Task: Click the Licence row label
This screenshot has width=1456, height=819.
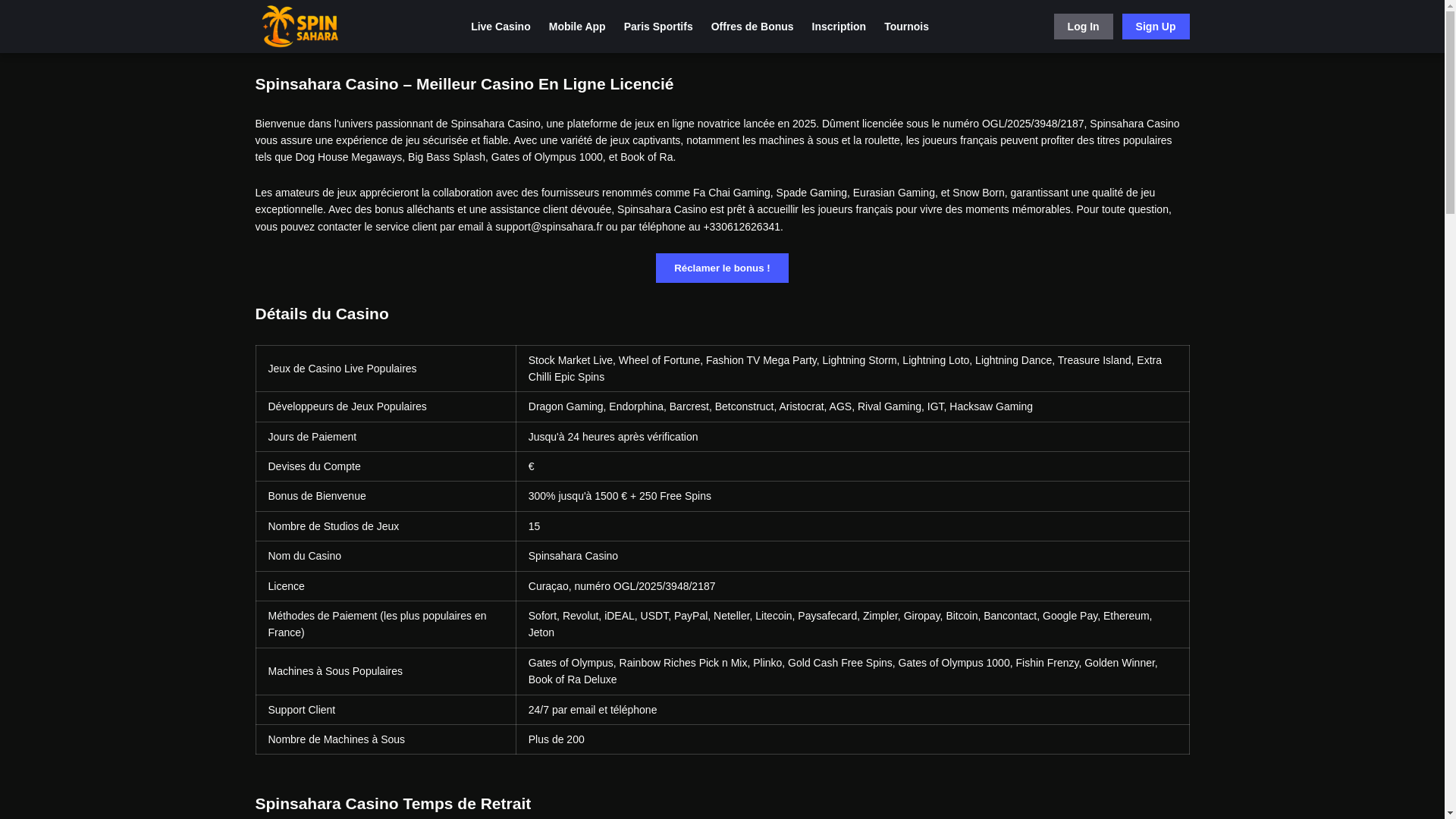Action: tap(386, 586)
